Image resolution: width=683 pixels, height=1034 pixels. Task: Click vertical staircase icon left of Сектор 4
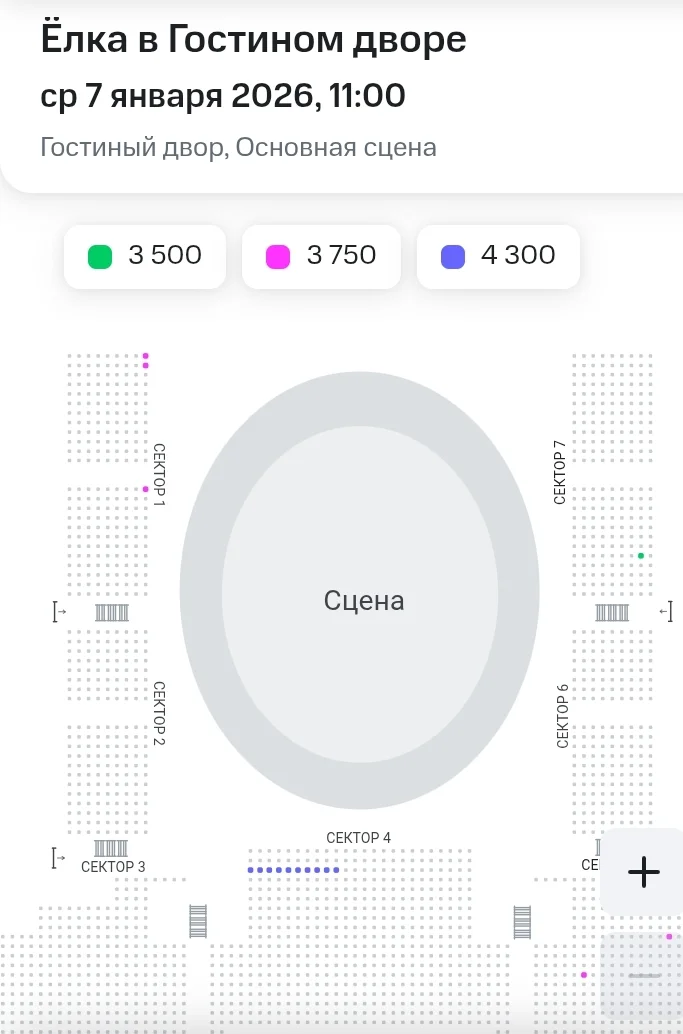198,921
